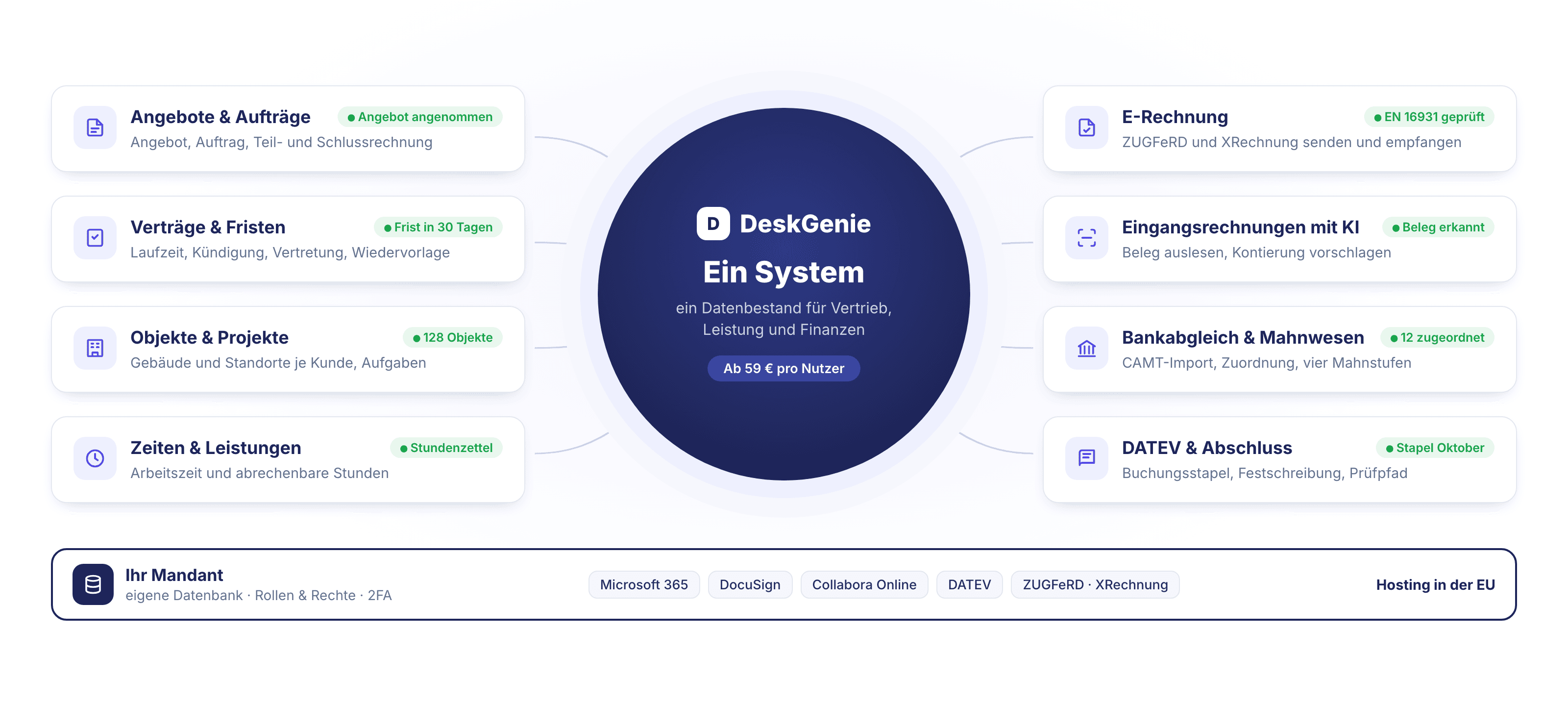Click the Ab 59 € pro Nutzer button
1568x706 pixels.
click(x=784, y=369)
